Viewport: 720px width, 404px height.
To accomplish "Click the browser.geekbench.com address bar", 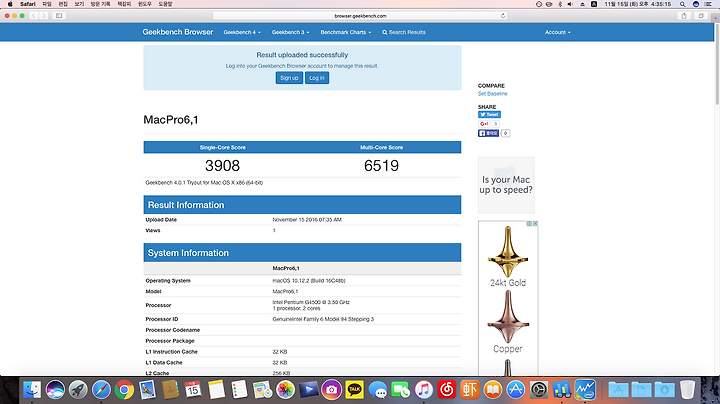I will coord(360,16).
